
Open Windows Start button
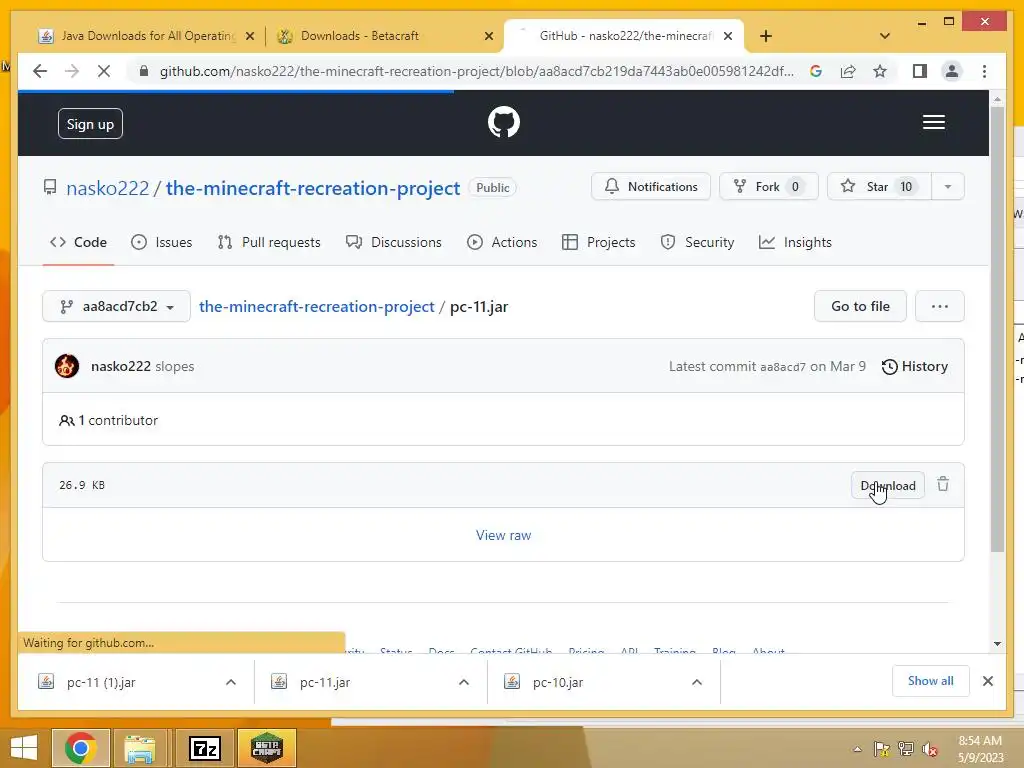coord(24,748)
